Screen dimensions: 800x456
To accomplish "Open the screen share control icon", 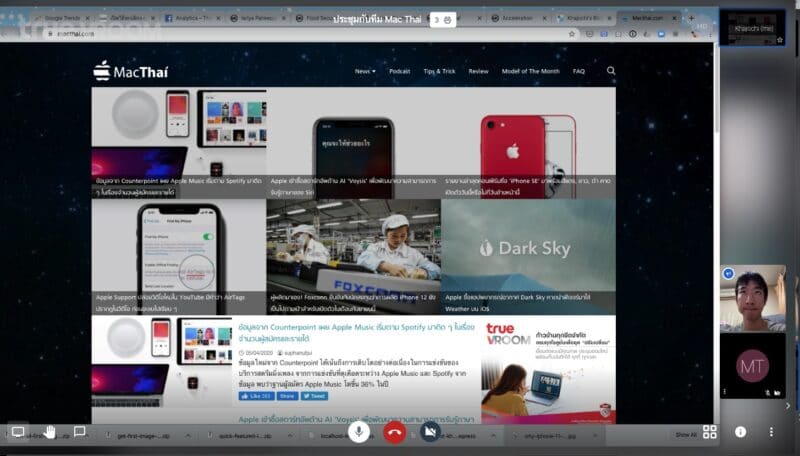I will (18, 432).
